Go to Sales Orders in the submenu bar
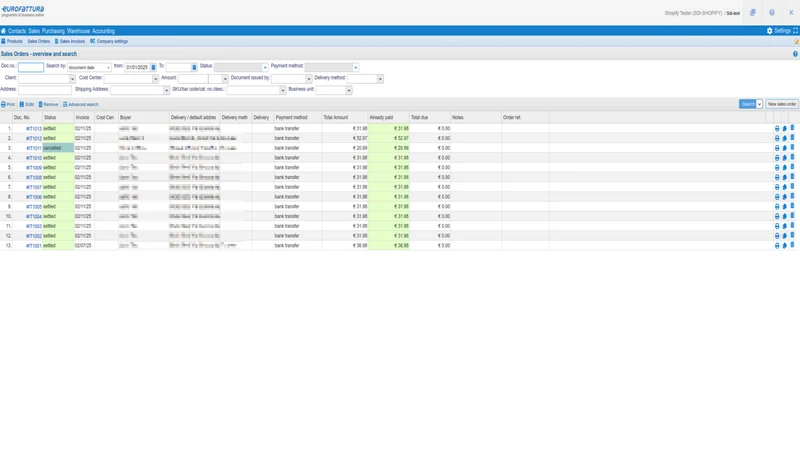 tap(39, 41)
